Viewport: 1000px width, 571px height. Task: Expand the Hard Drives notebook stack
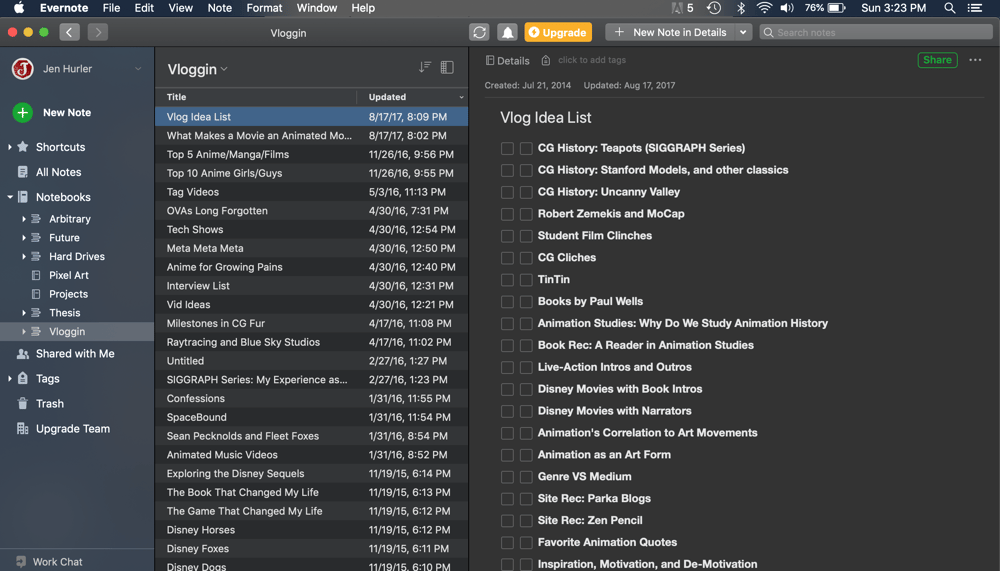(24, 256)
